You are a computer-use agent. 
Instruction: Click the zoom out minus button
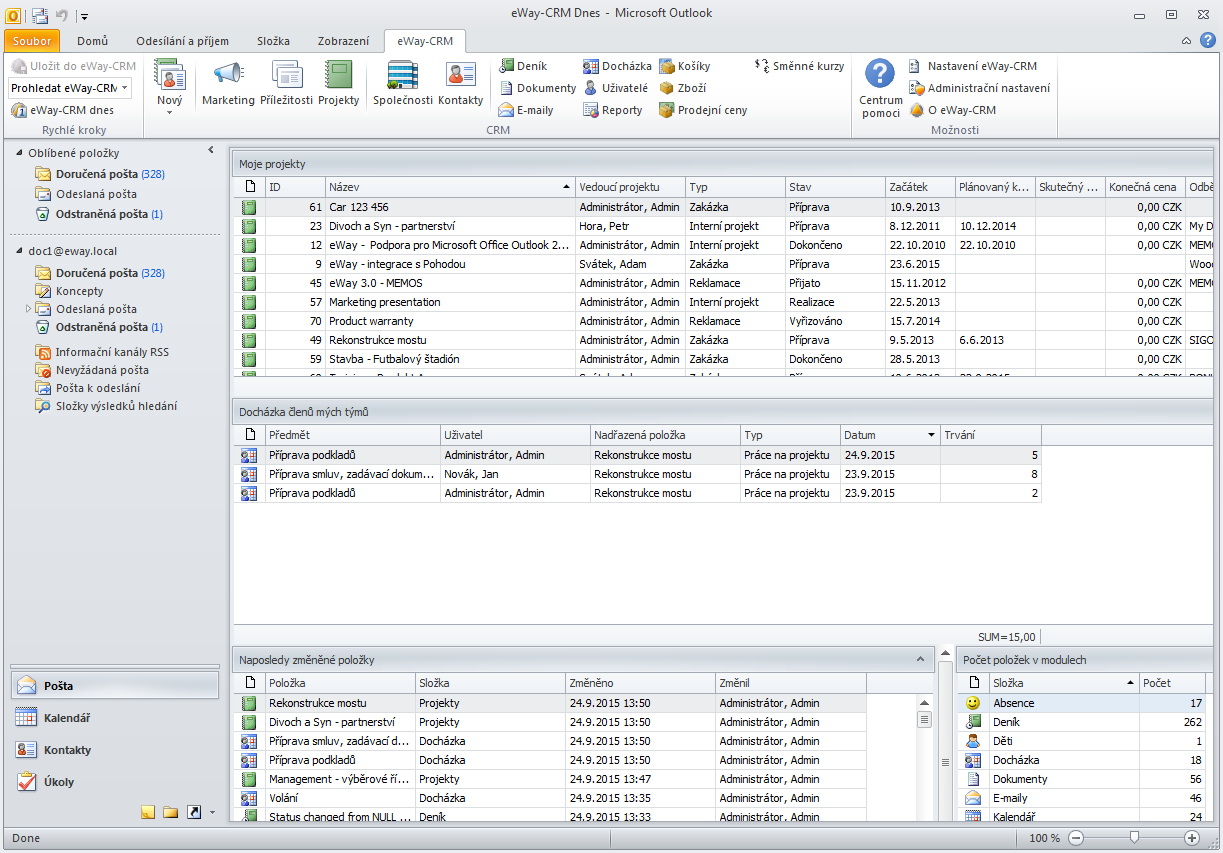(1076, 838)
